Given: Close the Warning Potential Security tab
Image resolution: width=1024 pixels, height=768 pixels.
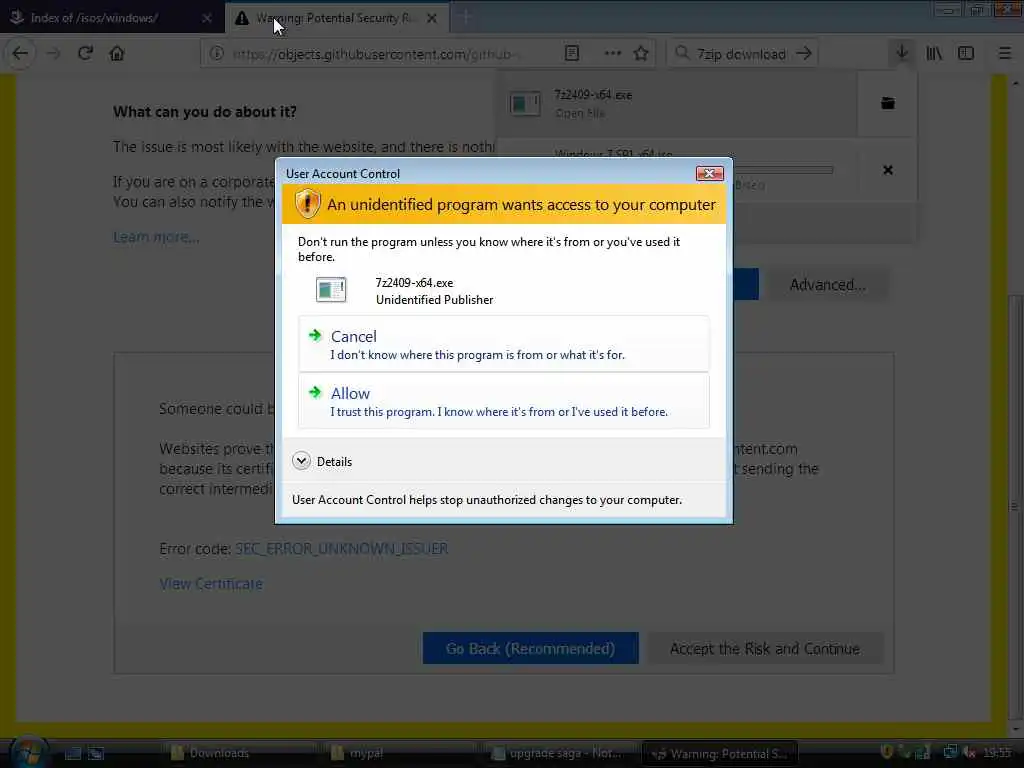Looking at the screenshot, I should (x=432, y=18).
